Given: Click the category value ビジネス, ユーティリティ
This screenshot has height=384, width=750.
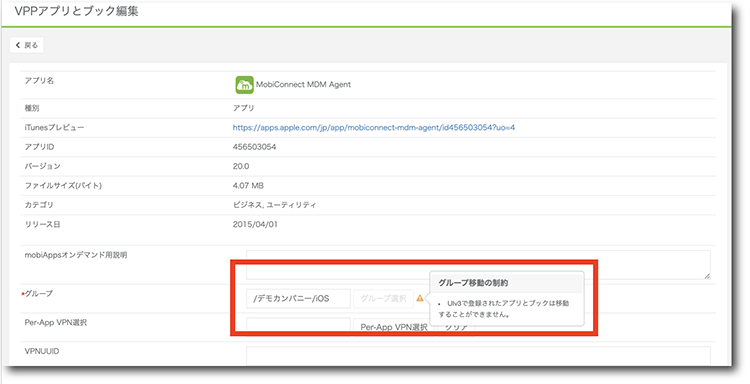Looking at the screenshot, I should [275, 205].
